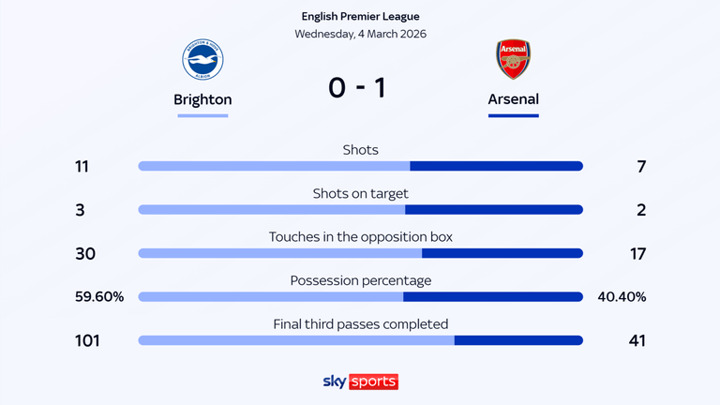This screenshot has width=720, height=405.
Task: Click the Final third passes completed bar
Action: pyautogui.click(x=360, y=341)
